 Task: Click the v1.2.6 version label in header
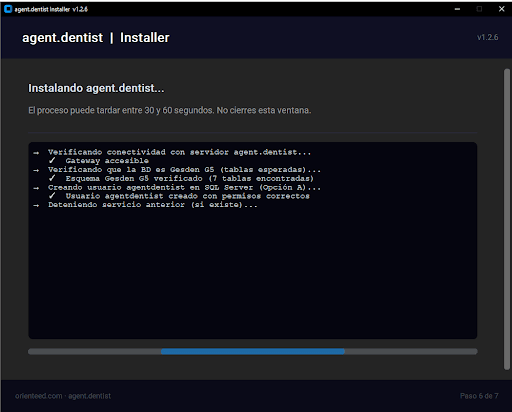[488, 37]
